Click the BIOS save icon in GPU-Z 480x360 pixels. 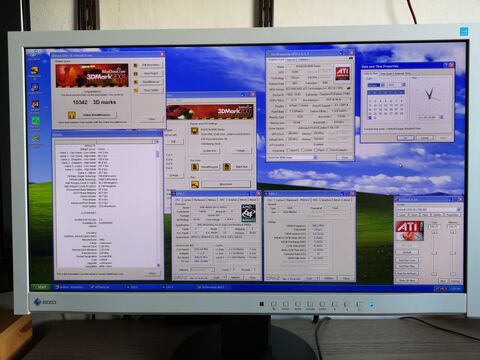[x=348, y=89]
